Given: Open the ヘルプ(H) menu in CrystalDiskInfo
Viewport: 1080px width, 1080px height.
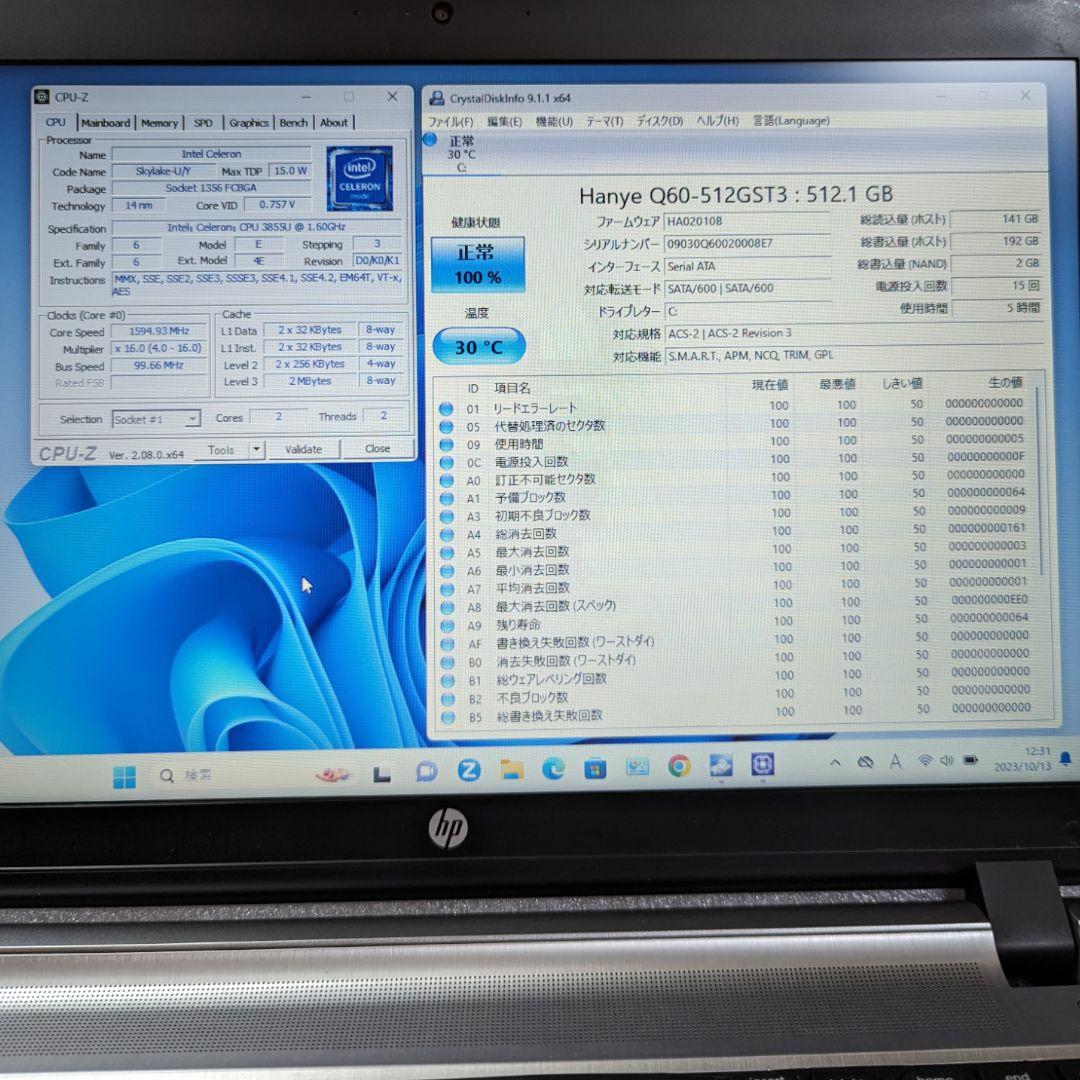Looking at the screenshot, I should pyautogui.click(x=716, y=121).
